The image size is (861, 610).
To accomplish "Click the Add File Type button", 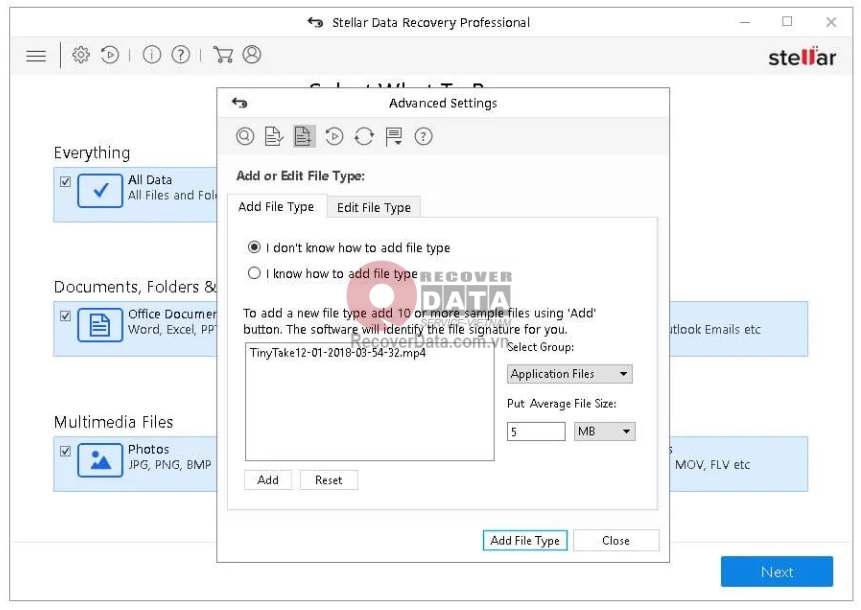I will 525,540.
